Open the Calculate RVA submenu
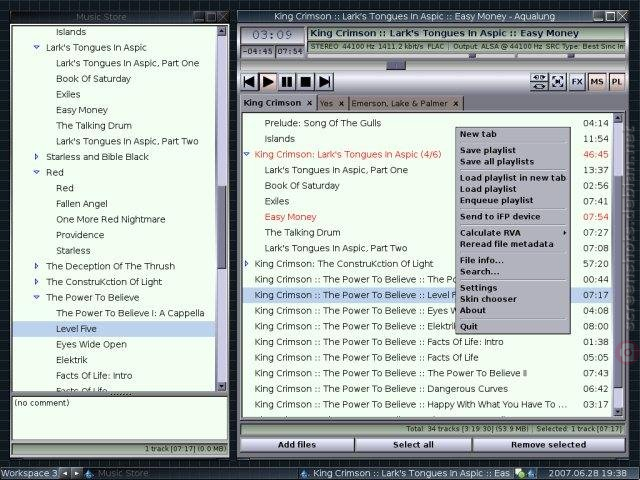The height and width of the screenshot is (480, 640). tap(513, 233)
